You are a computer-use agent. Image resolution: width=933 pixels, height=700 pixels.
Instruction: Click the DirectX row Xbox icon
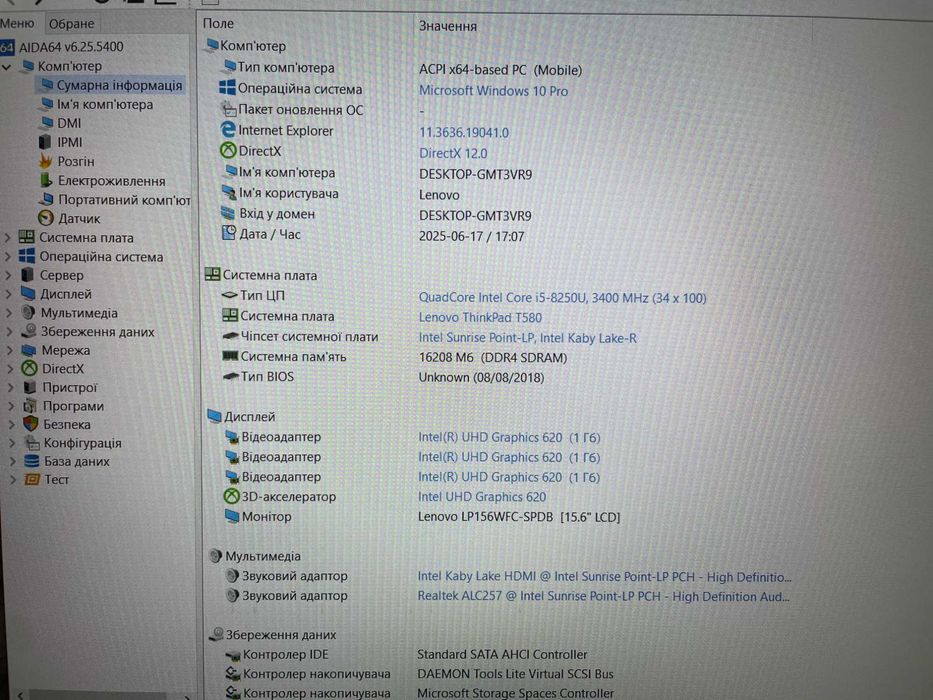[x=228, y=151]
